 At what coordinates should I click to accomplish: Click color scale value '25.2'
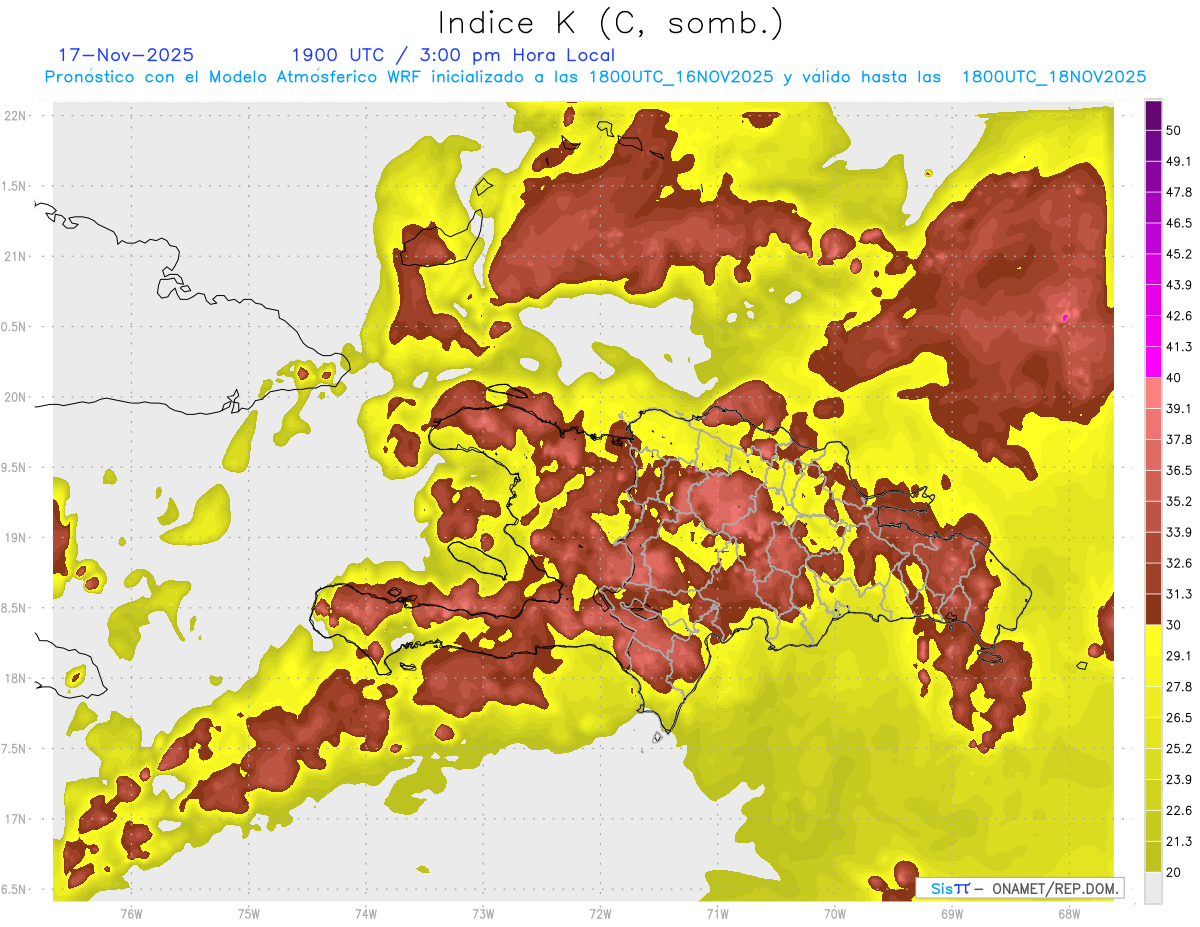coord(1178,749)
